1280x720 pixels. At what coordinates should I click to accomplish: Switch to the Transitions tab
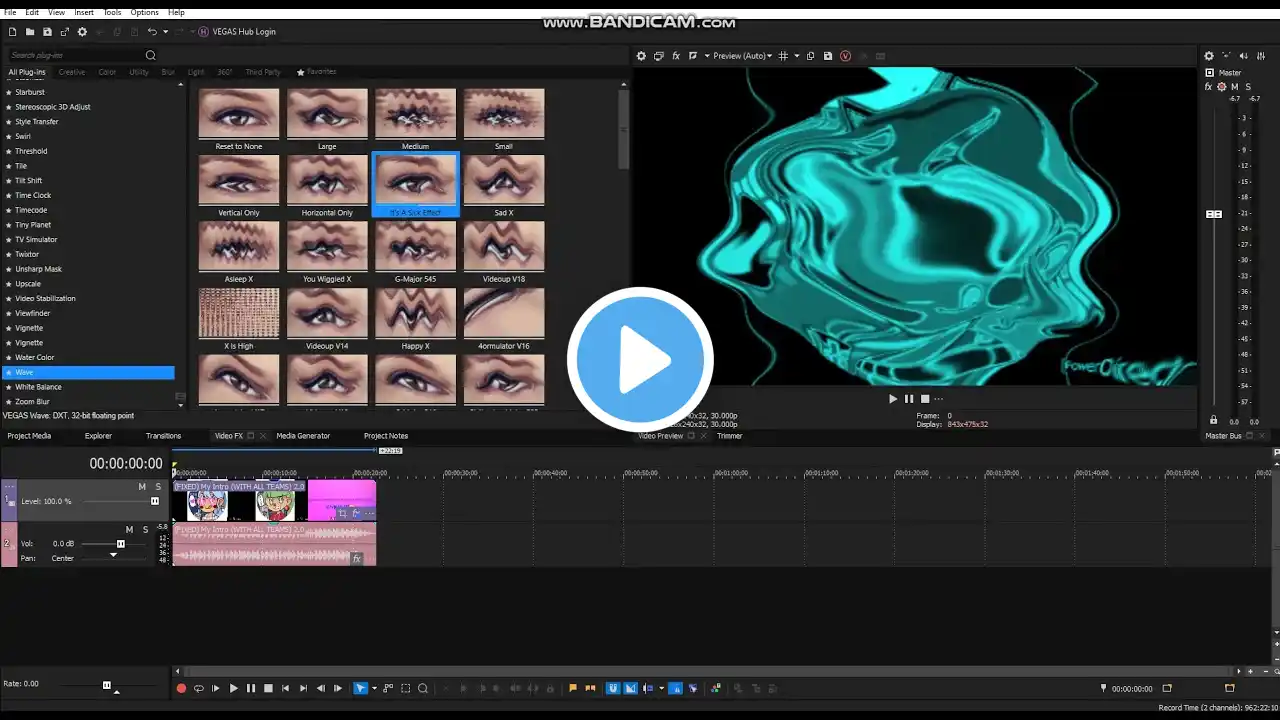(x=163, y=436)
